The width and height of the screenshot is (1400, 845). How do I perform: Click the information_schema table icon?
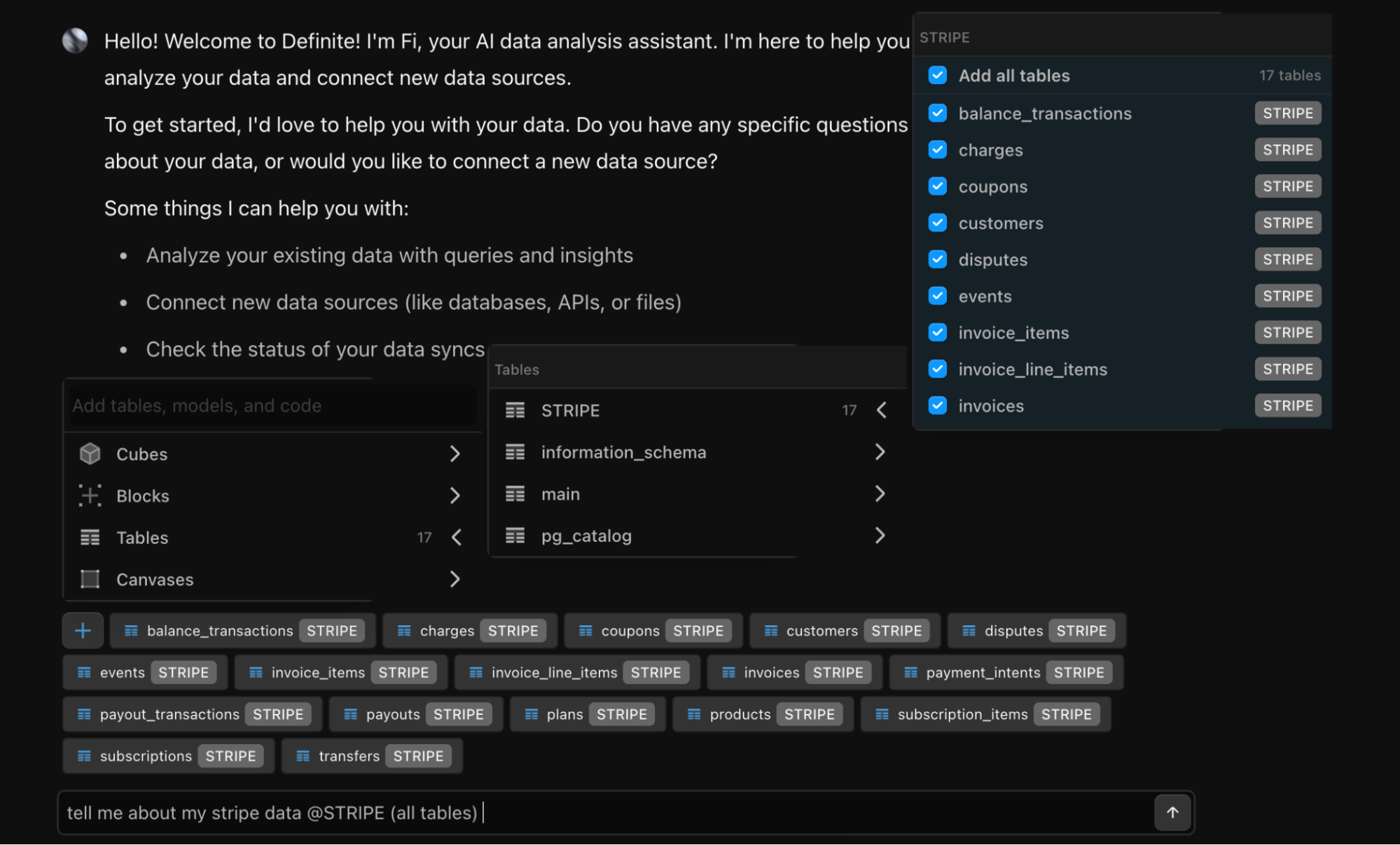[x=515, y=452]
